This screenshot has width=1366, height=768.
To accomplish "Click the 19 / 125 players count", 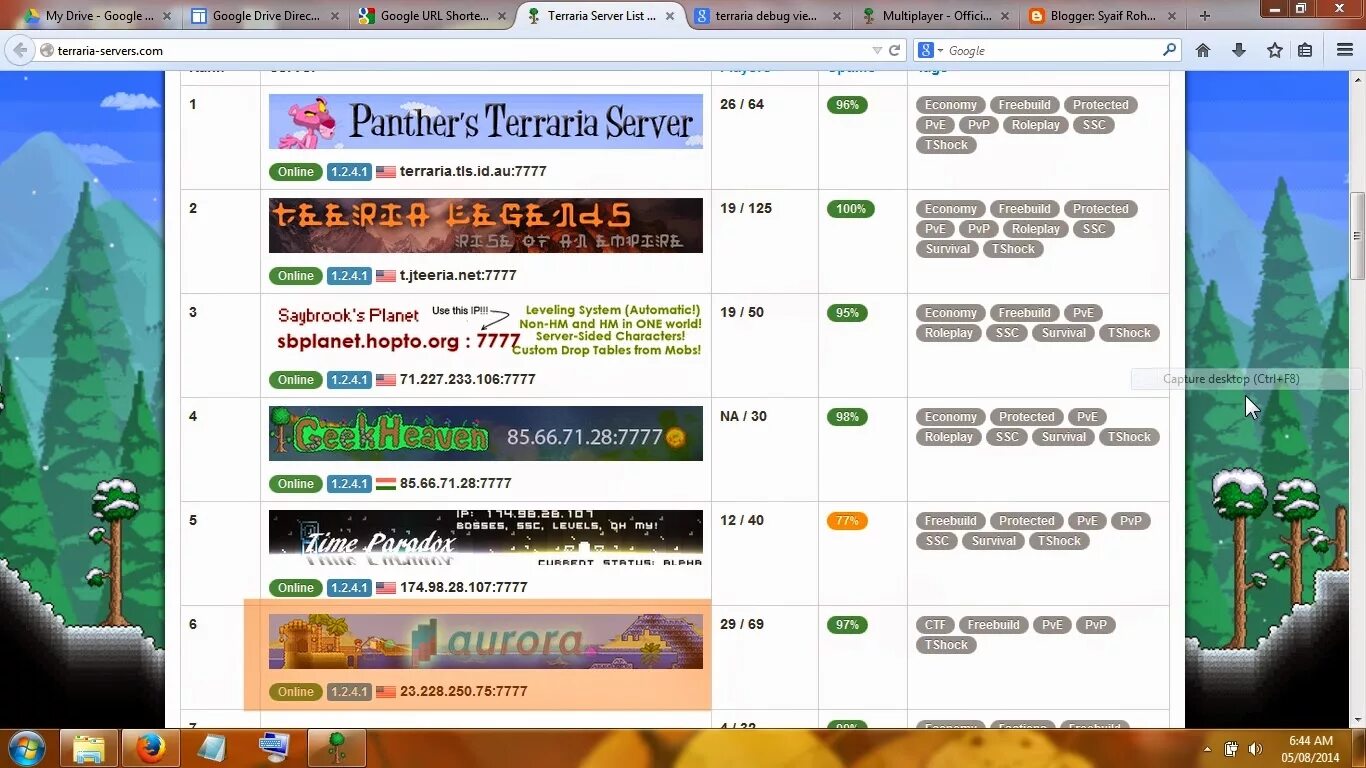I will tap(746, 209).
